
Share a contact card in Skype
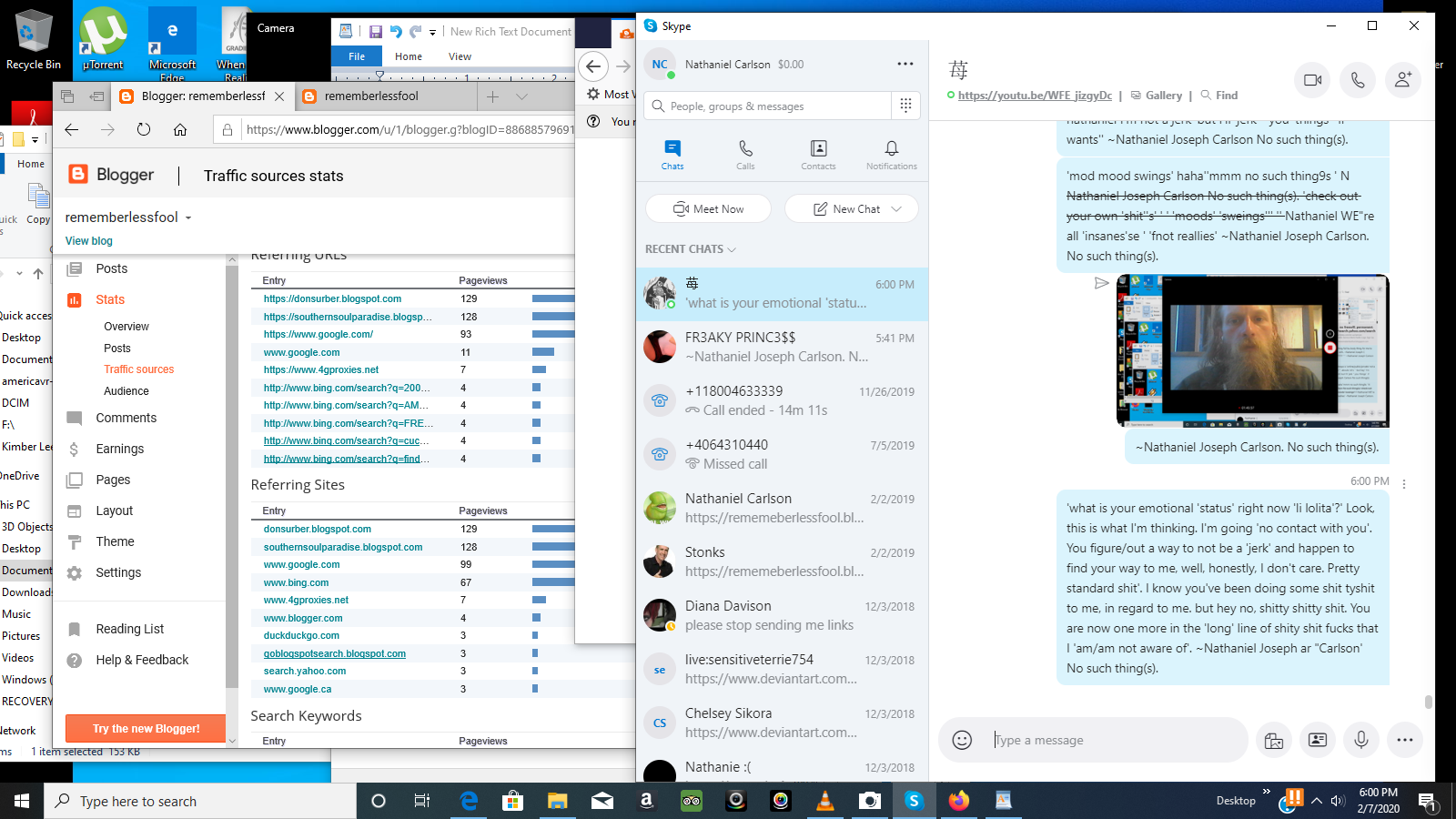pyautogui.click(x=1318, y=740)
